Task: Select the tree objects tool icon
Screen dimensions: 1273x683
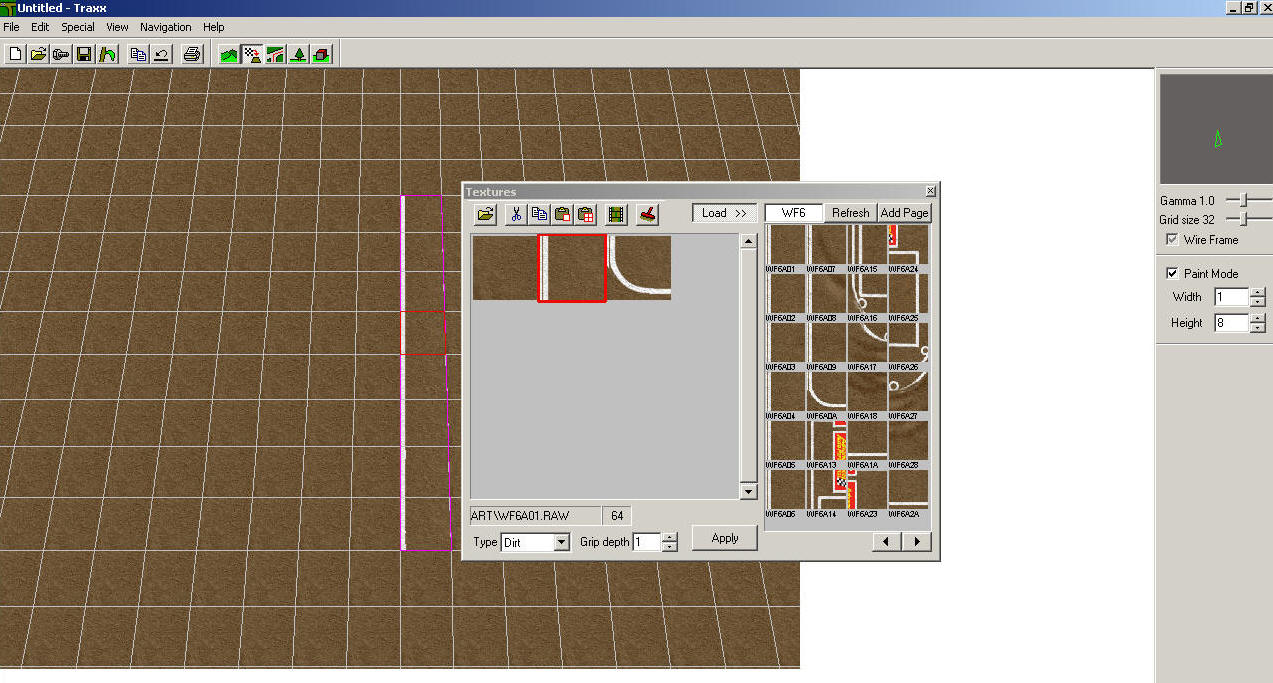Action: point(298,54)
